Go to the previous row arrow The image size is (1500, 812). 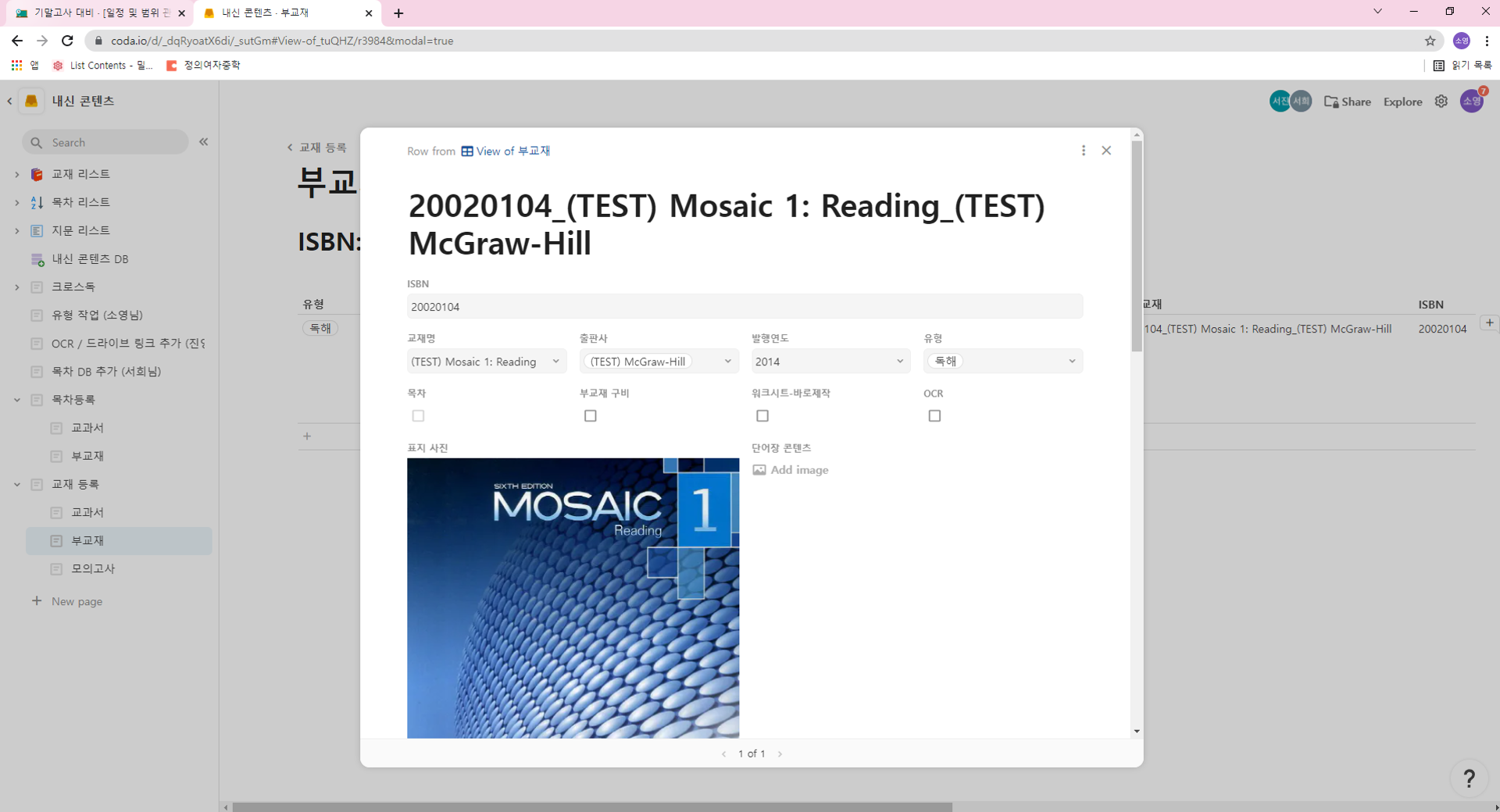click(724, 754)
